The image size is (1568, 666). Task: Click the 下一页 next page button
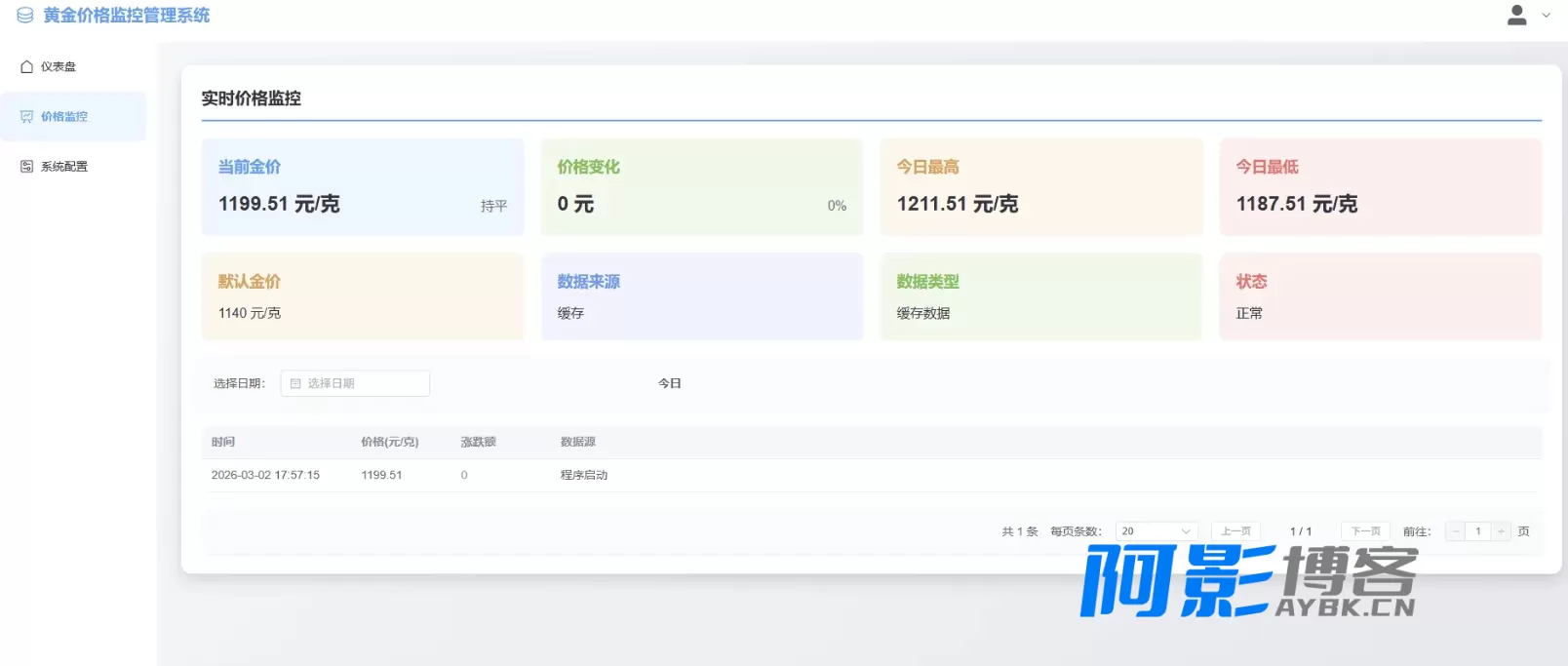(1365, 531)
